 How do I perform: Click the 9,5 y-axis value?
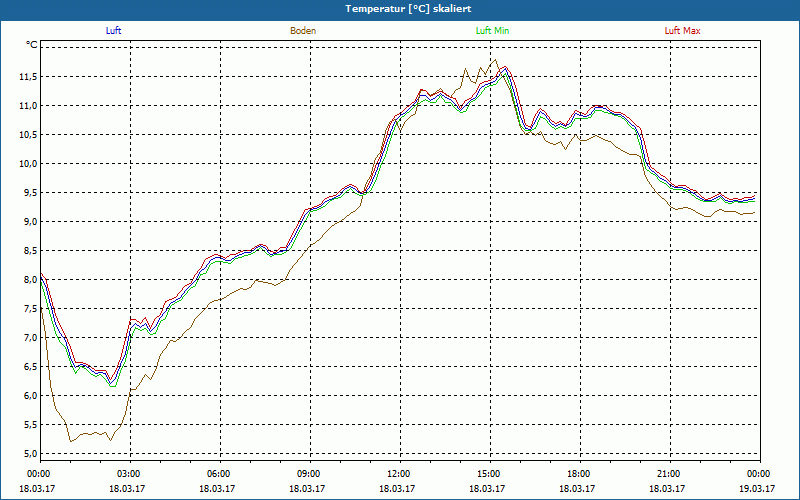pyautogui.click(x=30, y=193)
